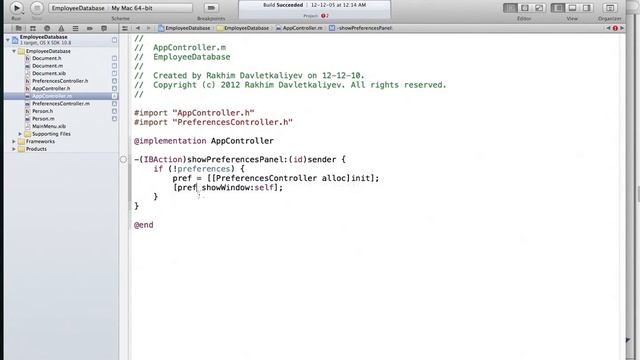
Task: Select PreferencesController.h file
Action: click(x=60, y=81)
